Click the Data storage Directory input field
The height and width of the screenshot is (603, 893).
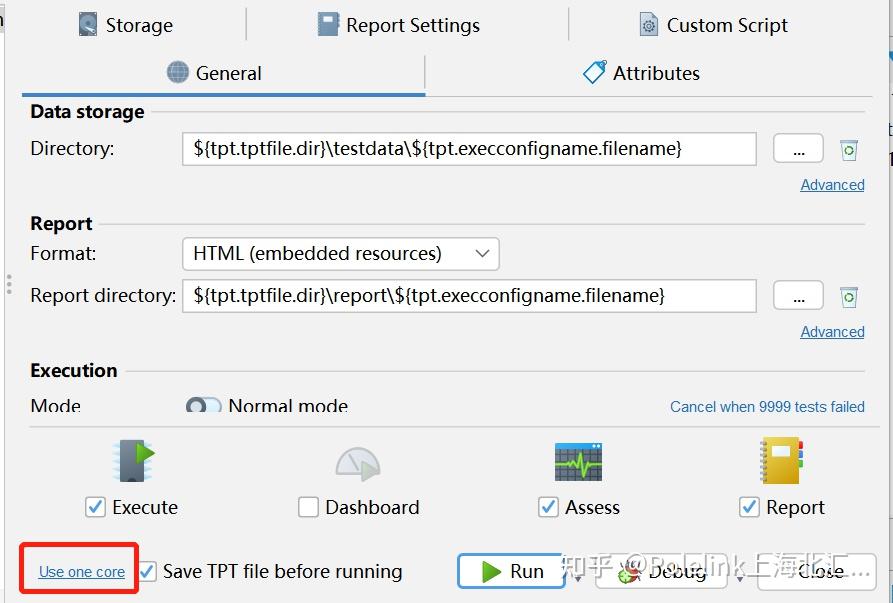click(x=469, y=149)
